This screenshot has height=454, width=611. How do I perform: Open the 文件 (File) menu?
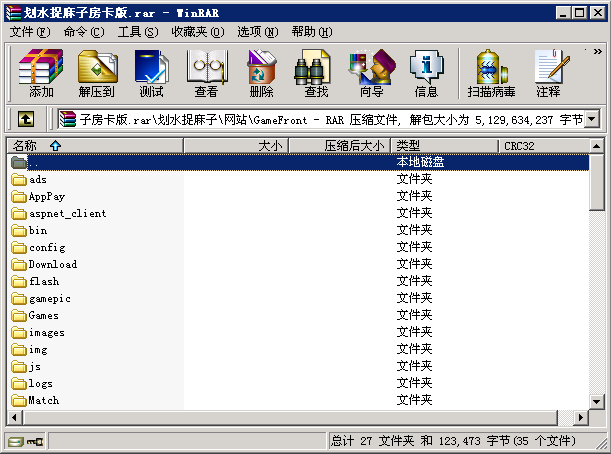pyautogui.click(x=29, y=32)
